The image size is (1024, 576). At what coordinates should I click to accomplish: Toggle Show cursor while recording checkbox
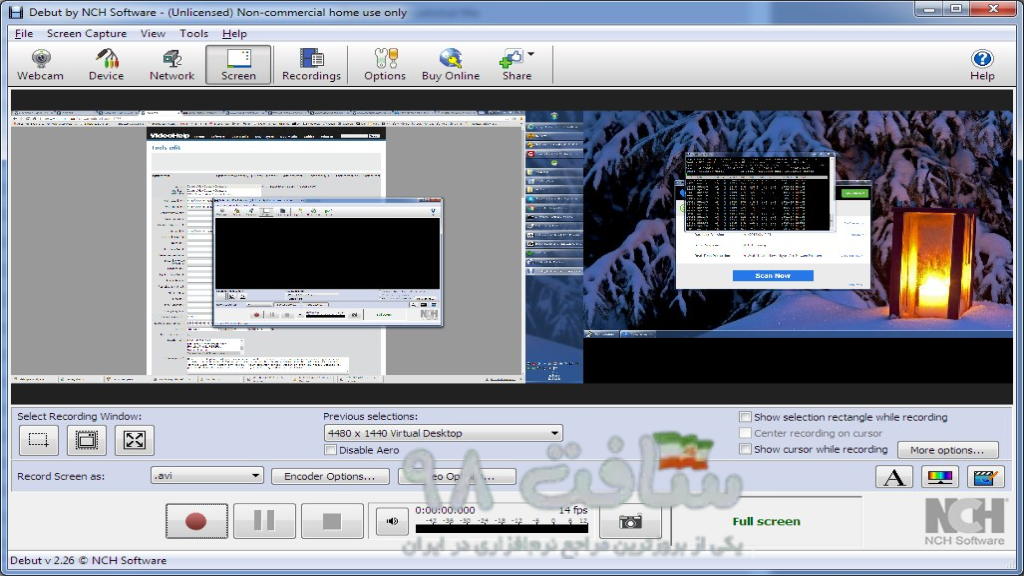pos(745,449)
